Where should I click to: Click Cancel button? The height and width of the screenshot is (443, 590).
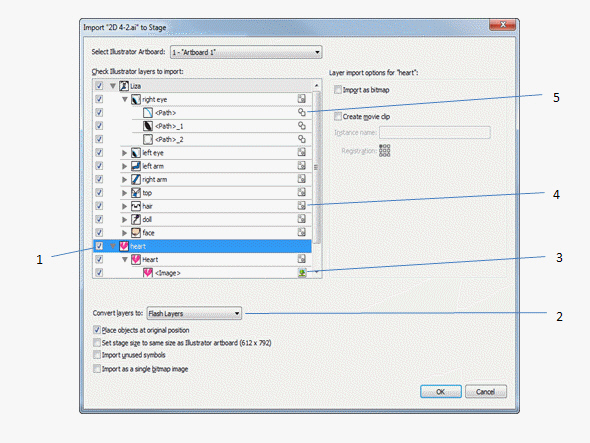pyautogui.click(x=486, y=391)
